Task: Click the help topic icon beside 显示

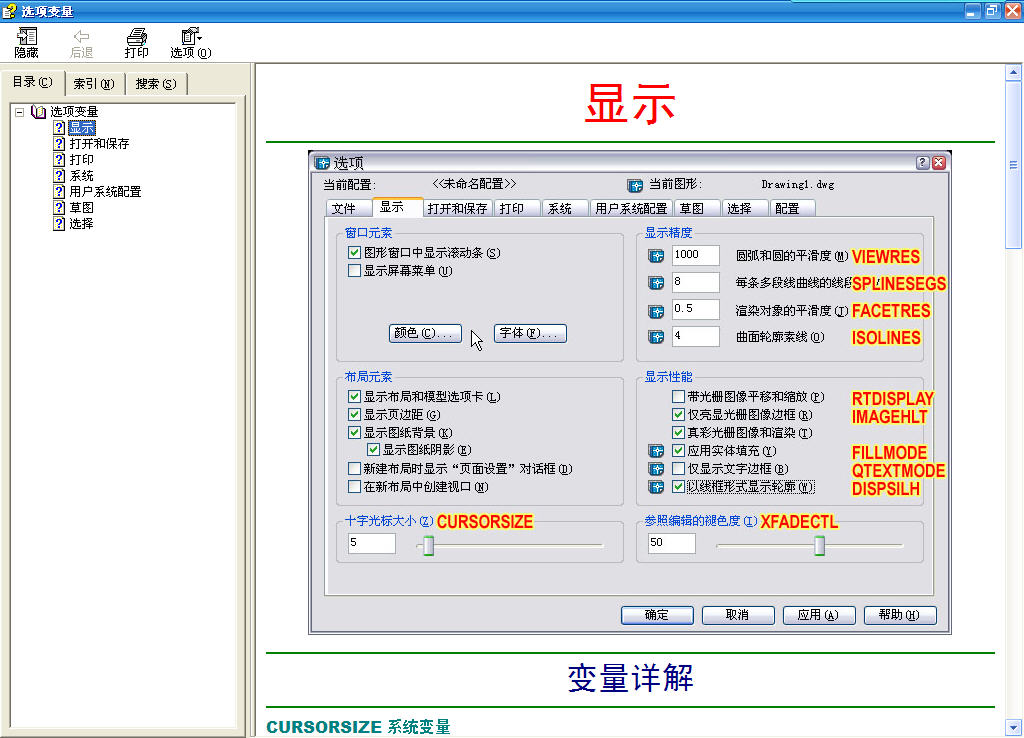Action: 59,127
